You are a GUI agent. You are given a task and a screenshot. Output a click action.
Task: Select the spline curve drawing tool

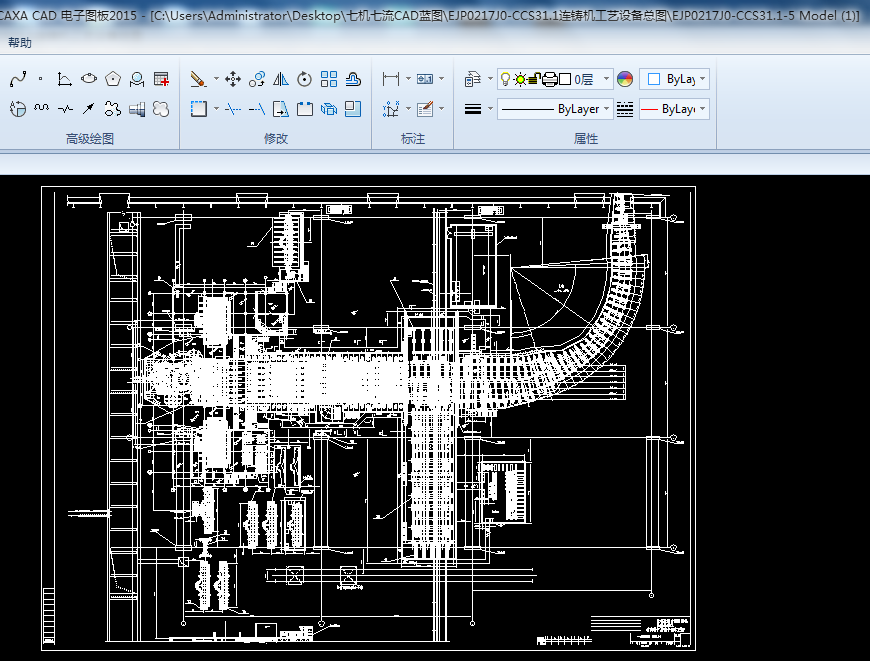tap(17, 78)
